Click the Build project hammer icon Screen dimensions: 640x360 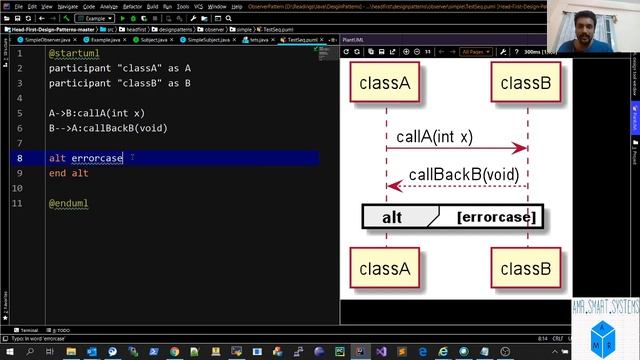pos(66,18)
